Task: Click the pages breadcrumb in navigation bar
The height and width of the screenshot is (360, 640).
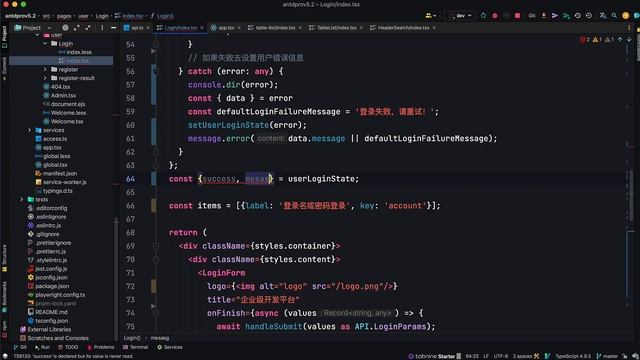Action: 64,16
